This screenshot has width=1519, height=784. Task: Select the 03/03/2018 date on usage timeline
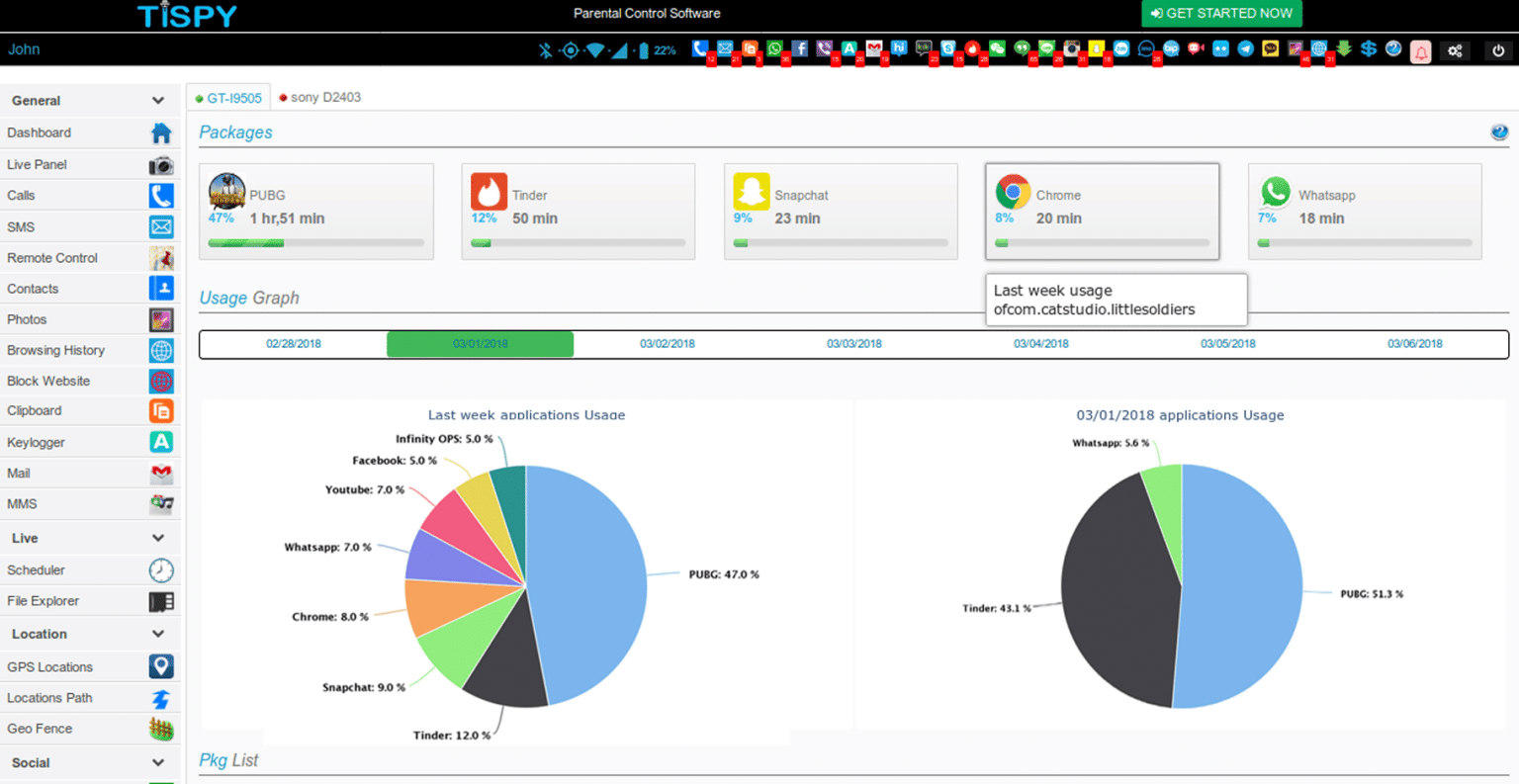point(853,344)
